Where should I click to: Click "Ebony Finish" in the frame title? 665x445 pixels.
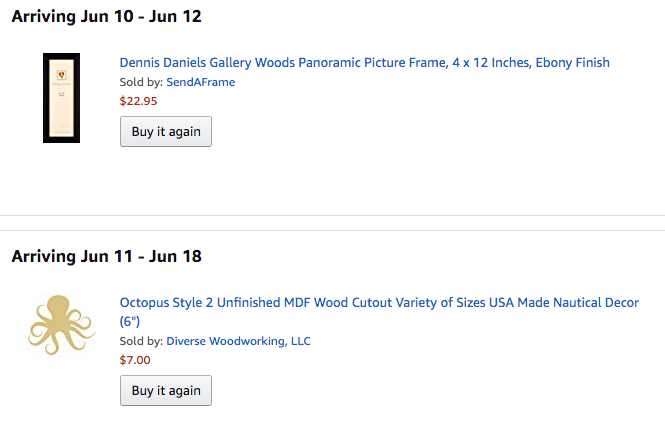(573, 62)
